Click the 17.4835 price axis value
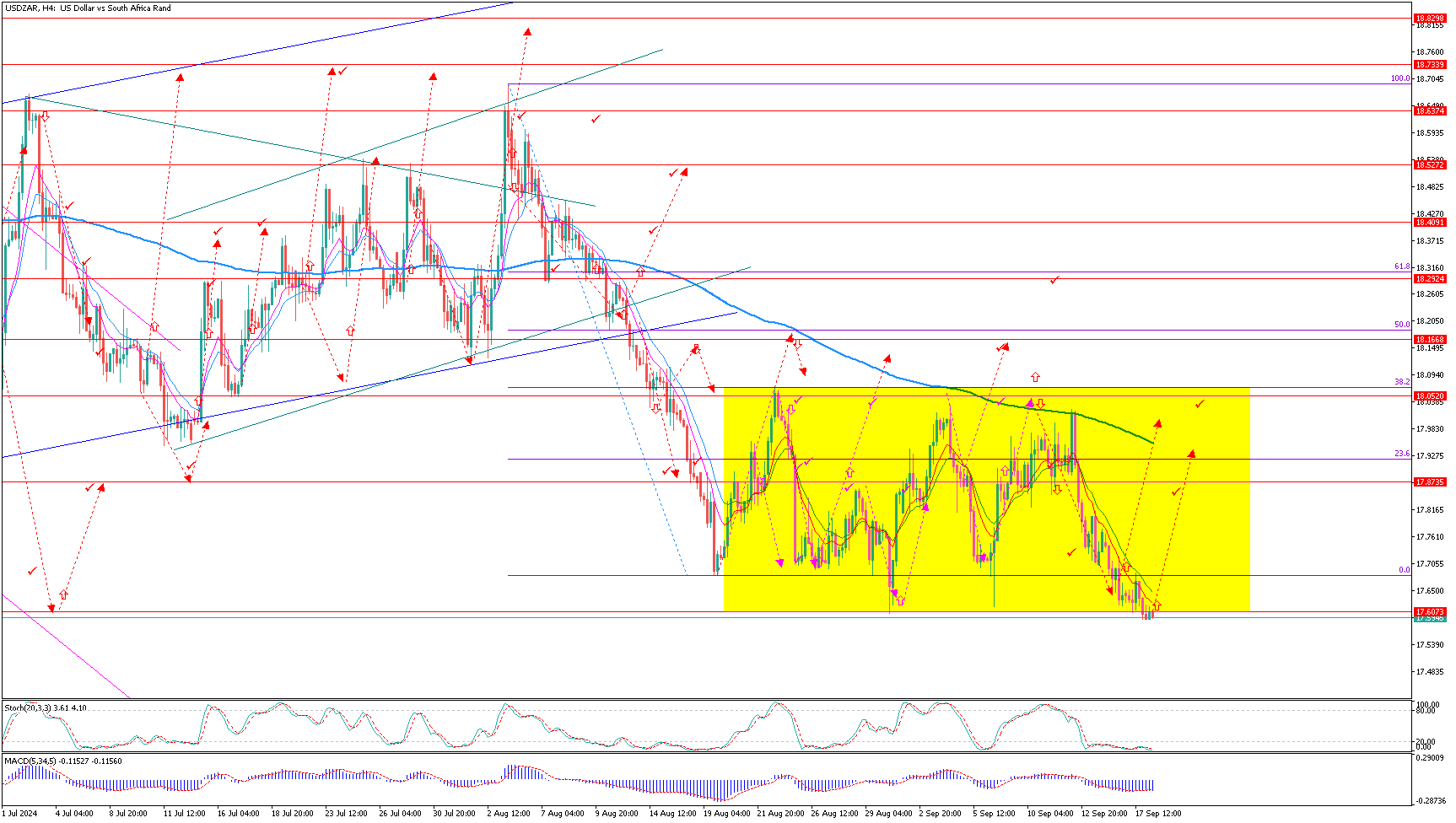 coord(1430,672)
